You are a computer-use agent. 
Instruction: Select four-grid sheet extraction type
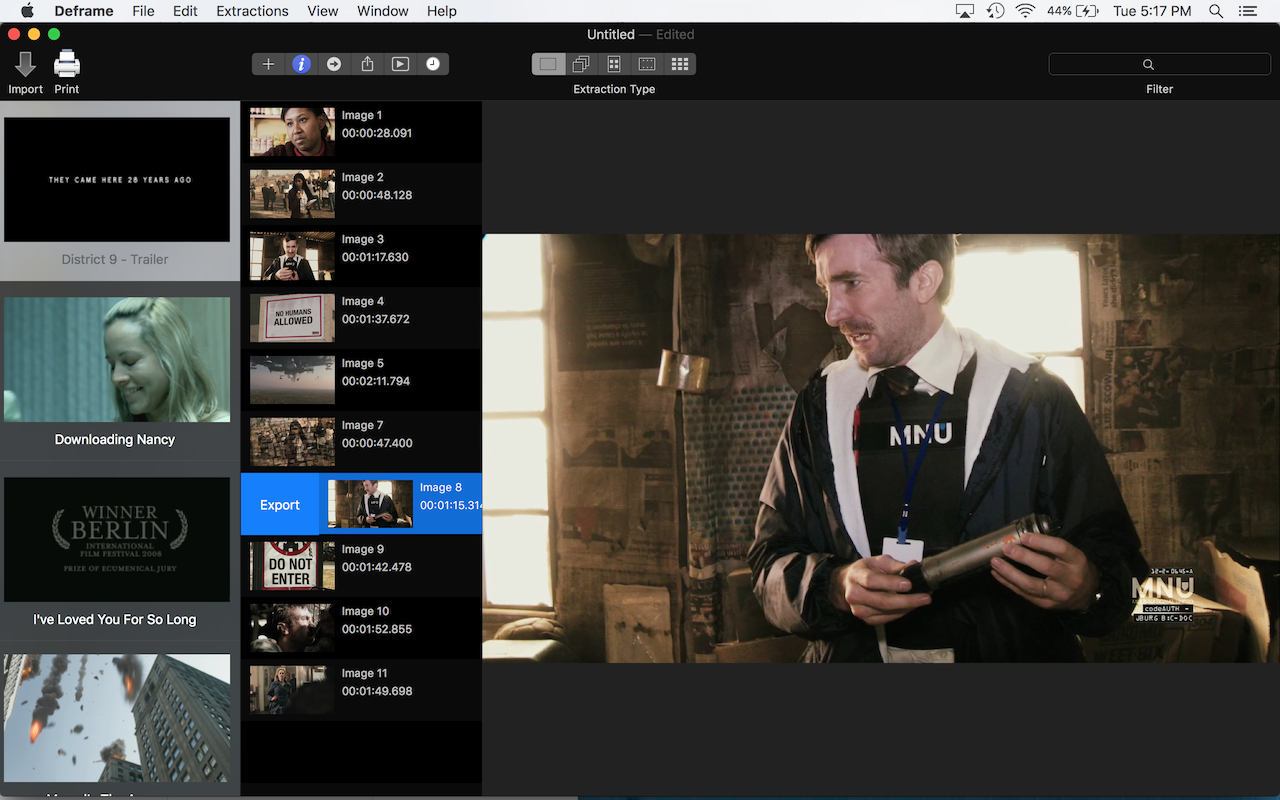pos(614,64)
